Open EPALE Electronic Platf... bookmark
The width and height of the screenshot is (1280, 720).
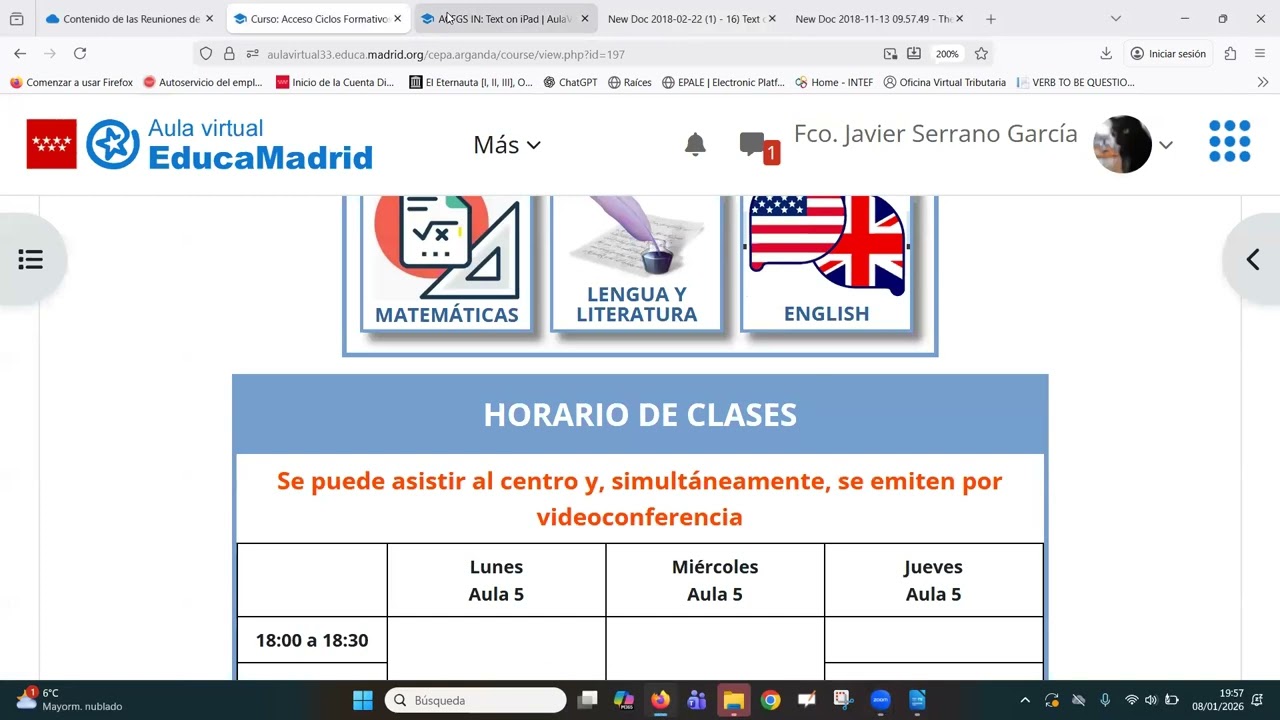pos(723,82)
